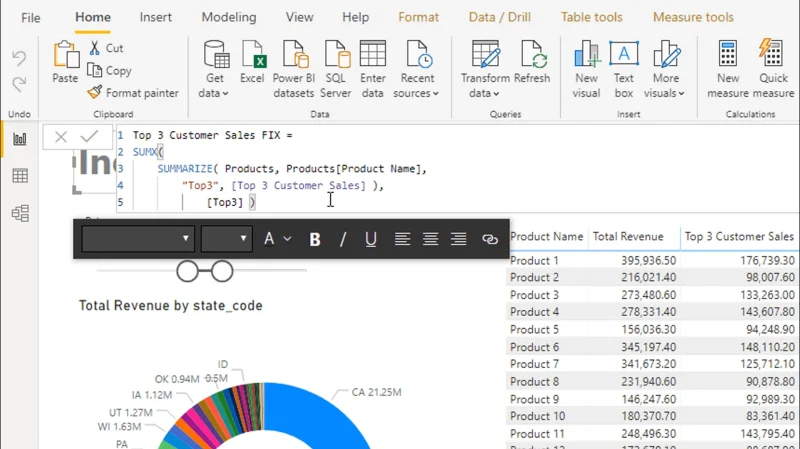Activate the Format painter
800x449 pixels.
click(133, 93)
